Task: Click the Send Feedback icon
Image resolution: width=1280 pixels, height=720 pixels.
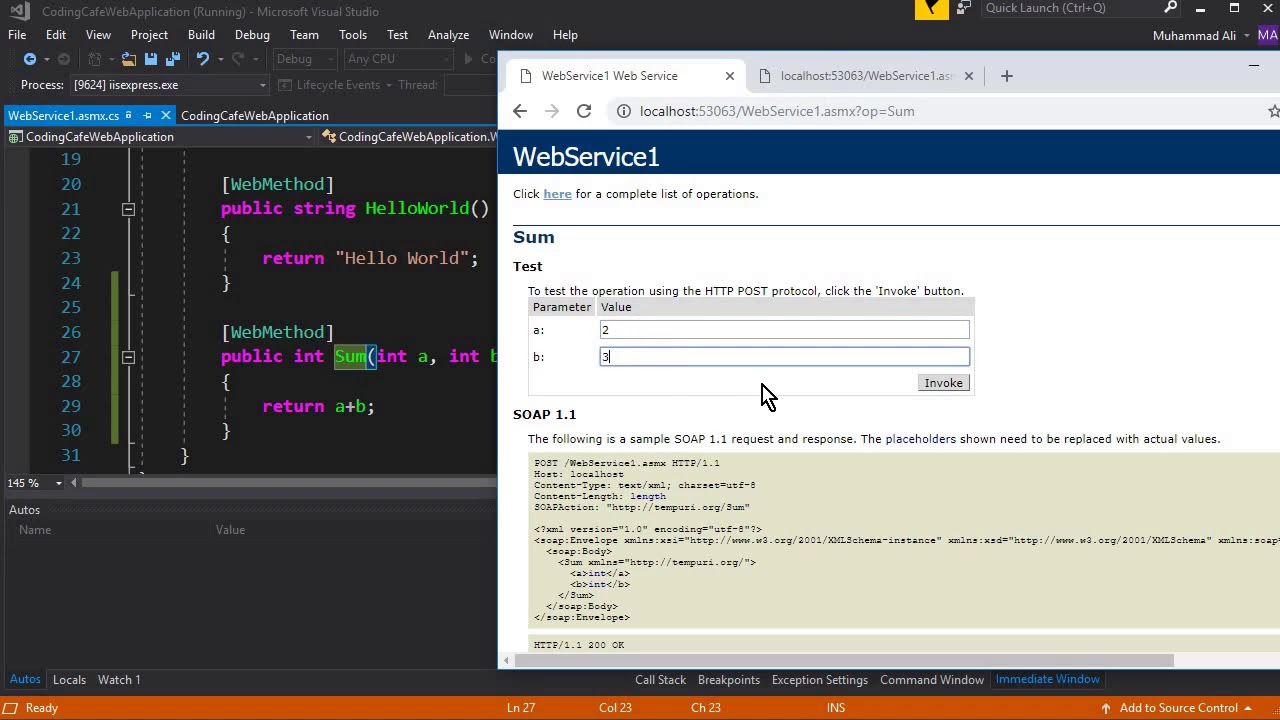Action: (963, 8)
